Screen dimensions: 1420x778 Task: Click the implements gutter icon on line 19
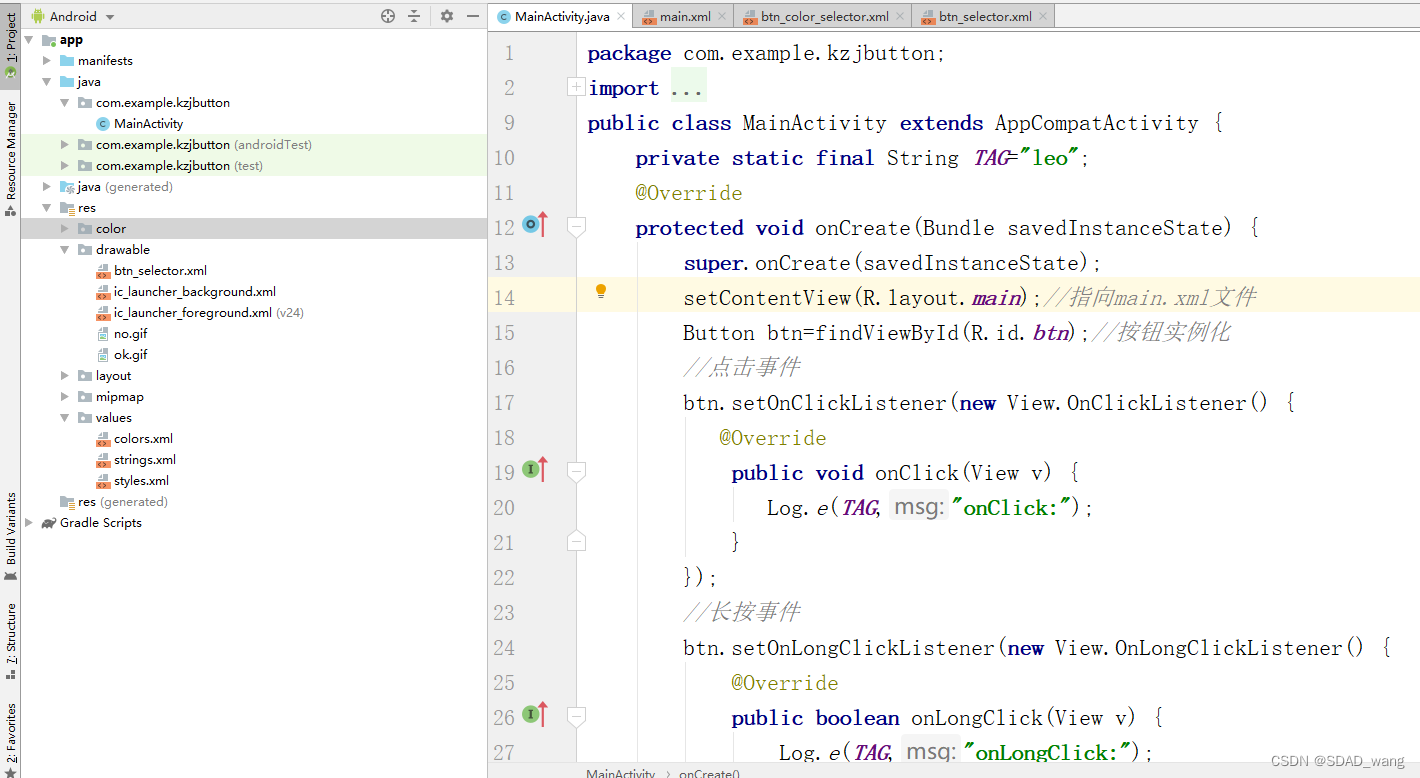click(535, 470)
